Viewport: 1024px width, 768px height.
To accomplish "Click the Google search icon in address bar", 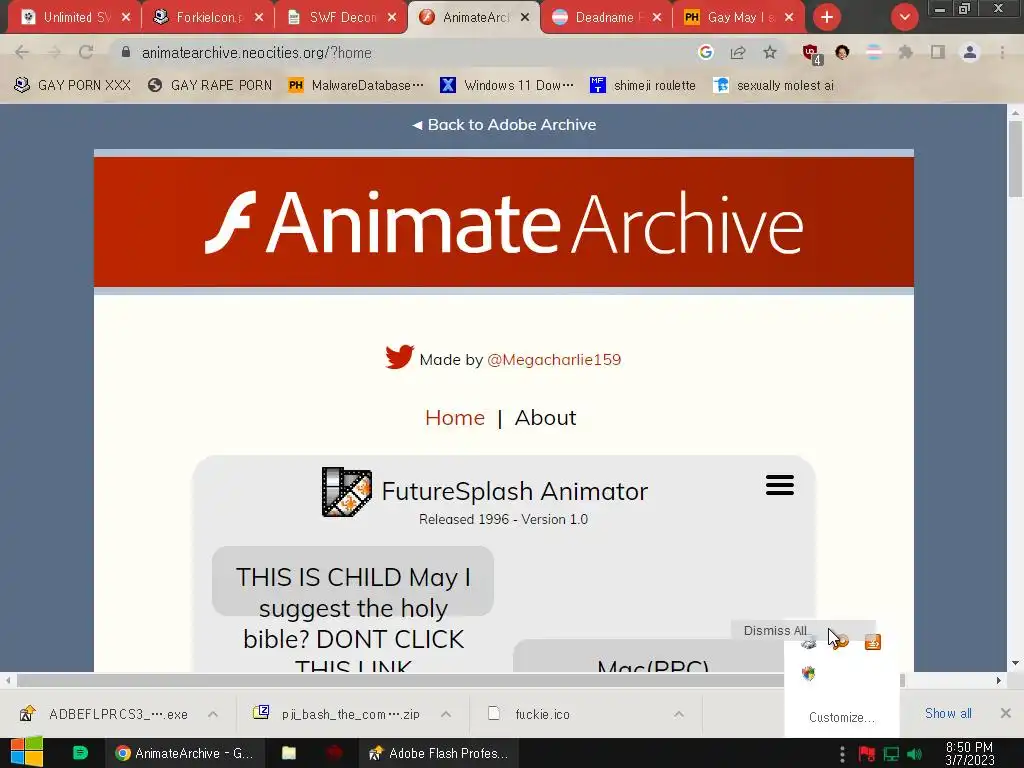I will 705,52.
